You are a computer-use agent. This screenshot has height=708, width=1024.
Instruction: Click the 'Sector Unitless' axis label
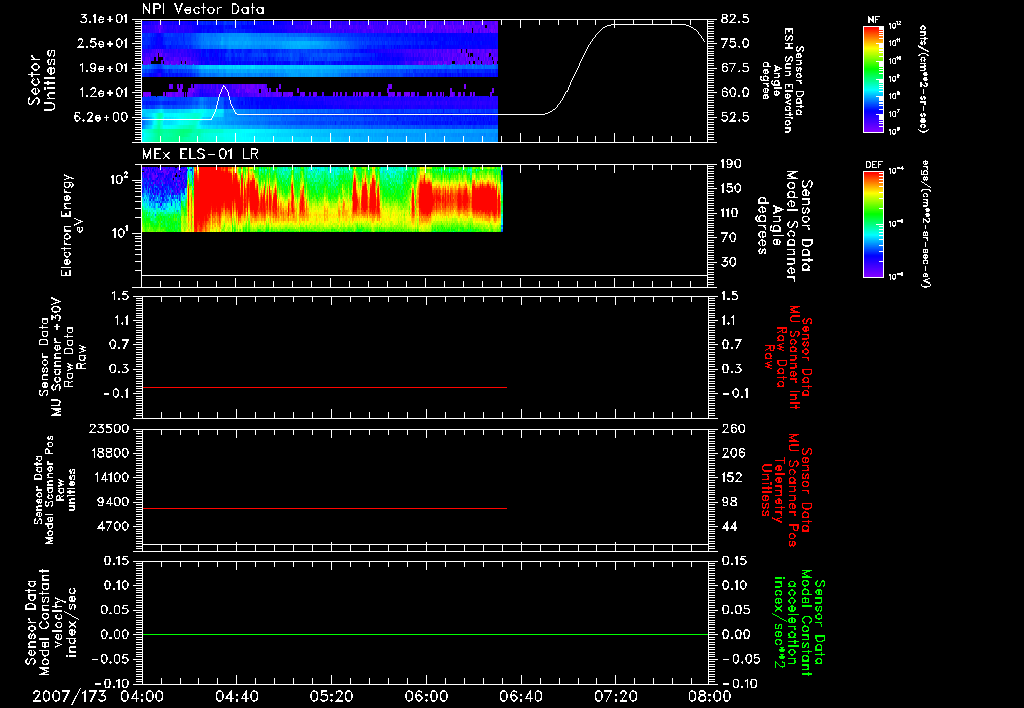coord(42,80)
